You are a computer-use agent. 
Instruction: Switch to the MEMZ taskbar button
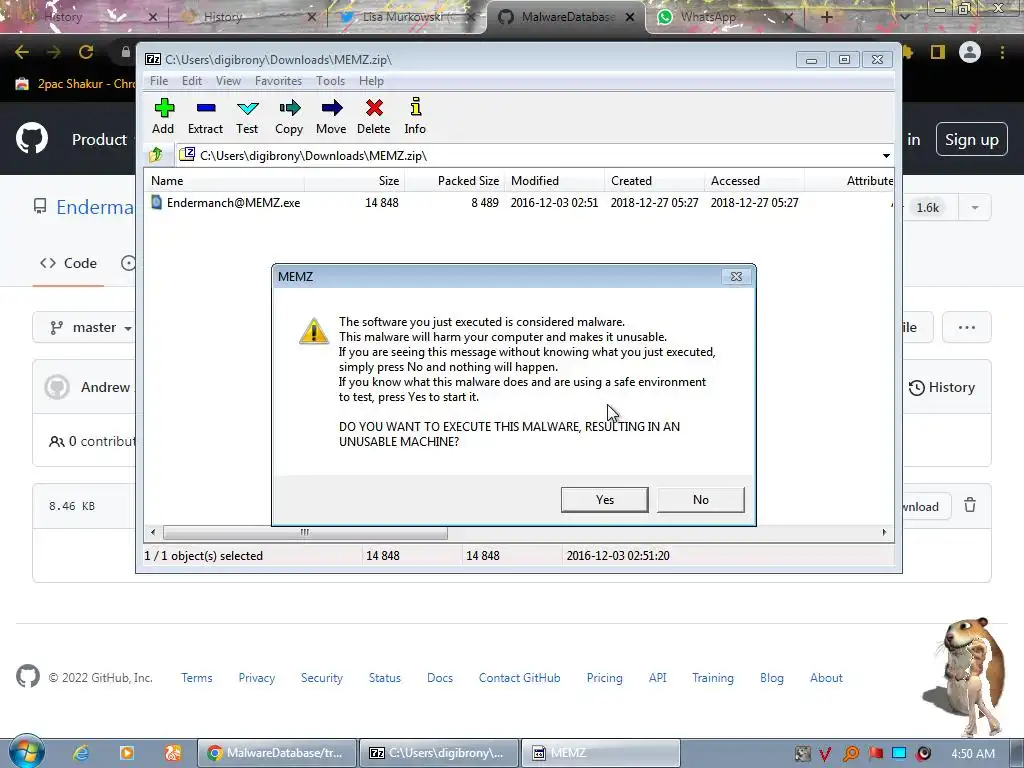(600, 753)
